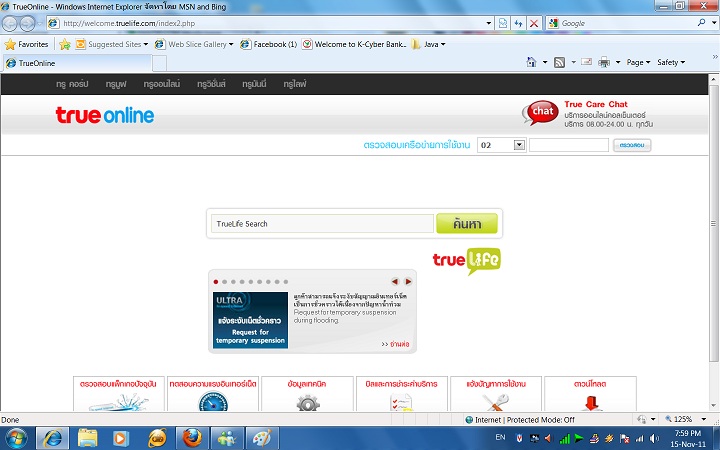This screenshot has height=450, width=720.
Task: Start search with the magnifier icon
Action: [x=701, y=22]
